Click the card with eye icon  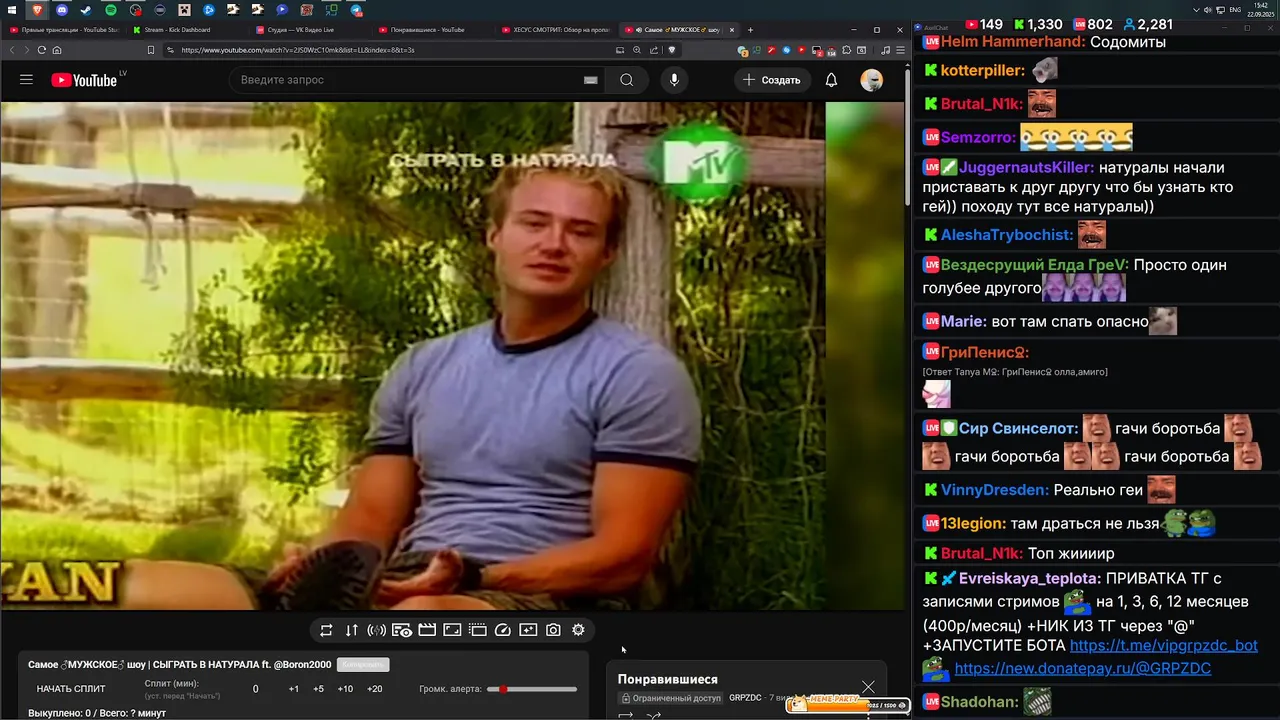402,630
